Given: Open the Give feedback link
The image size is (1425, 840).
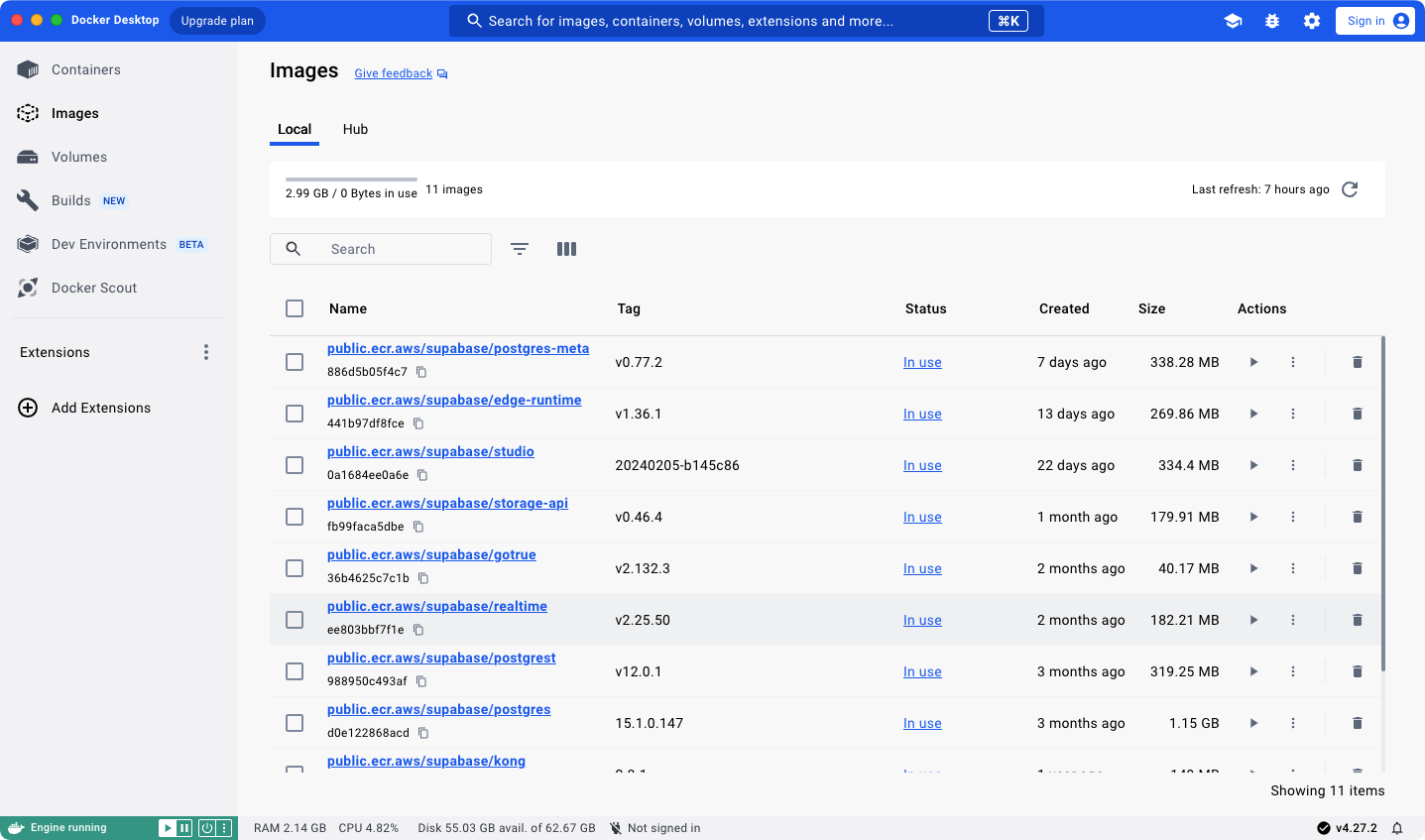Looking at the screenshot, I should pyautogui.click(x=401, y=73).
